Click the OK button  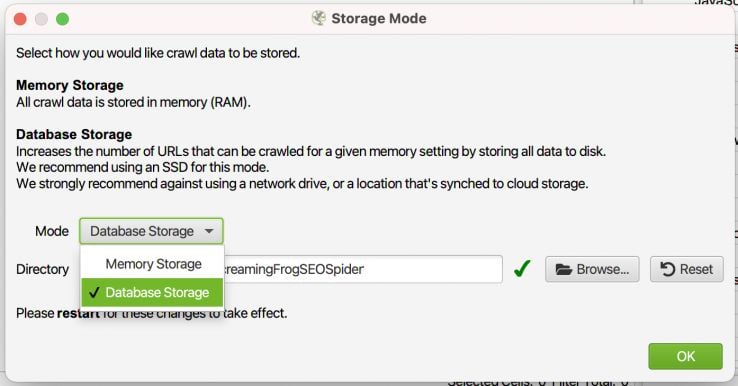(685, 356)
